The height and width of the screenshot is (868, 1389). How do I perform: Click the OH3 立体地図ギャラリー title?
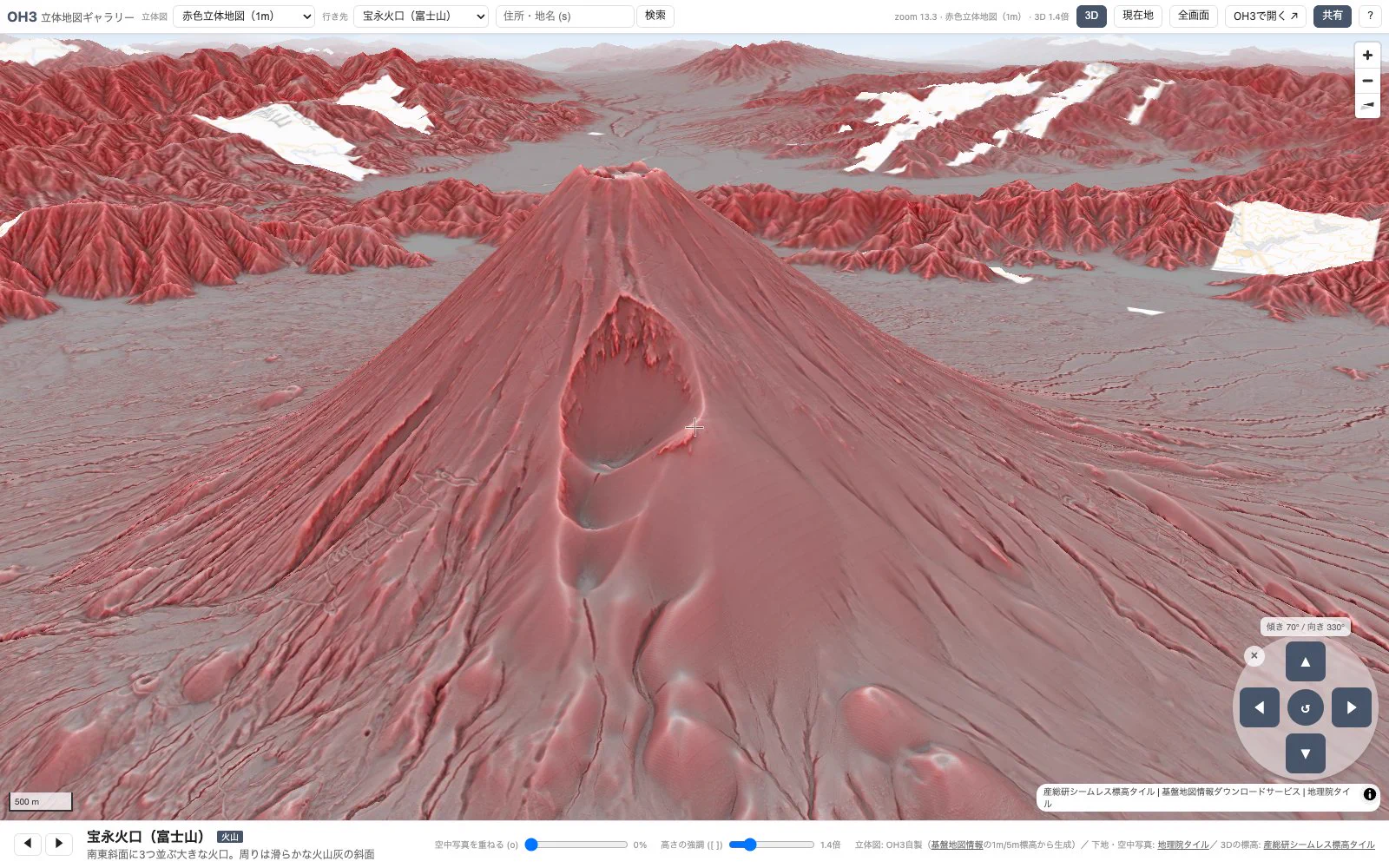pos(70,16)
